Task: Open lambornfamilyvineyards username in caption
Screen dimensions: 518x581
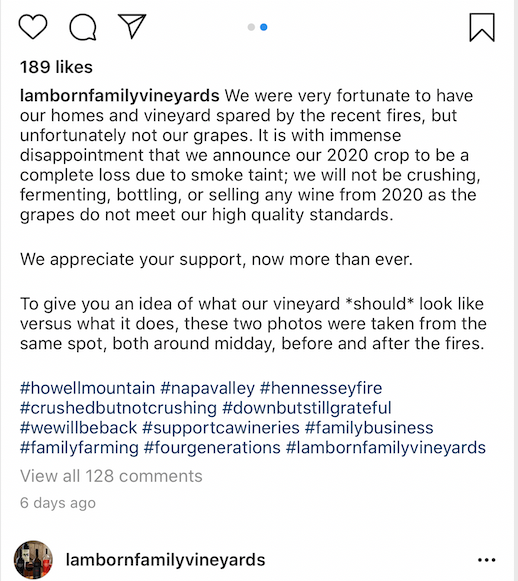Action: coord(120,96)
